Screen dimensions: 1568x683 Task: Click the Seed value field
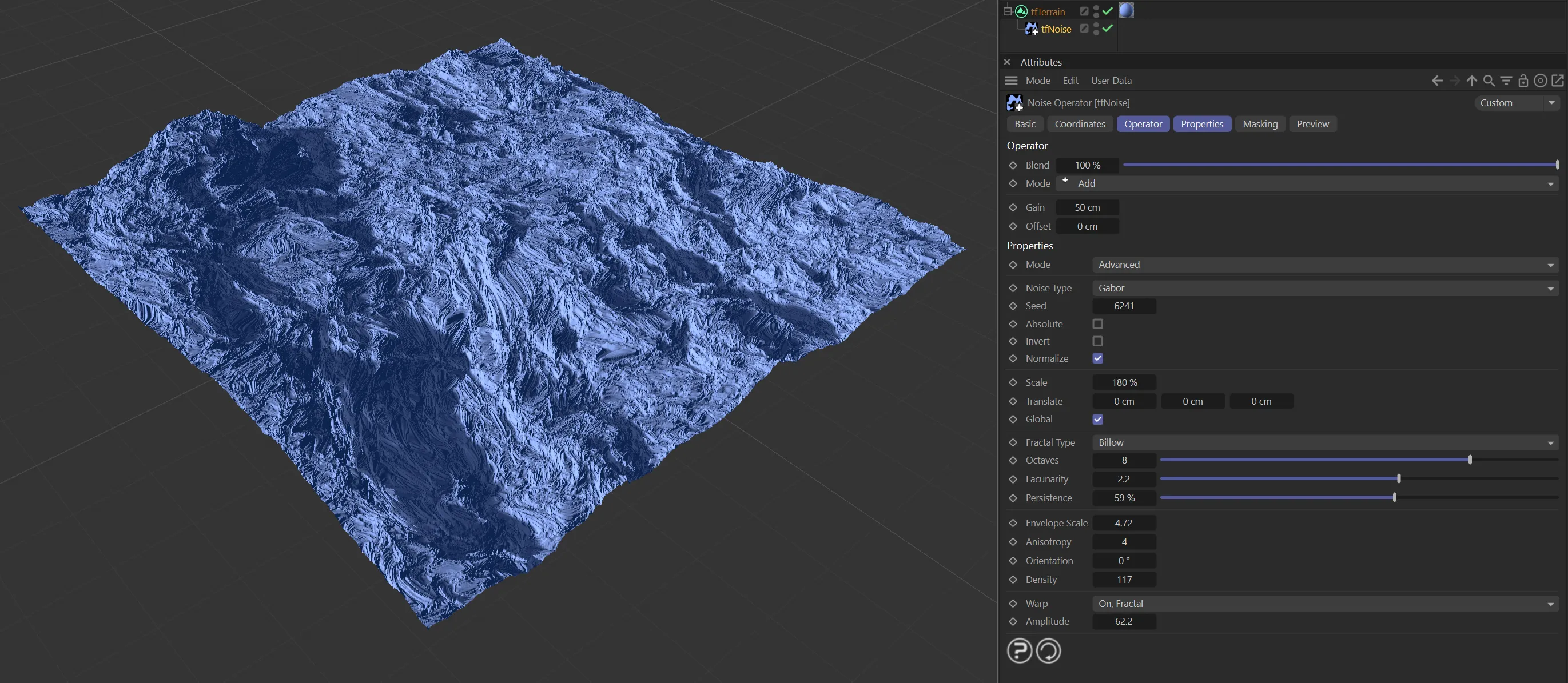pyautogui.click(x=1124, y=306)
